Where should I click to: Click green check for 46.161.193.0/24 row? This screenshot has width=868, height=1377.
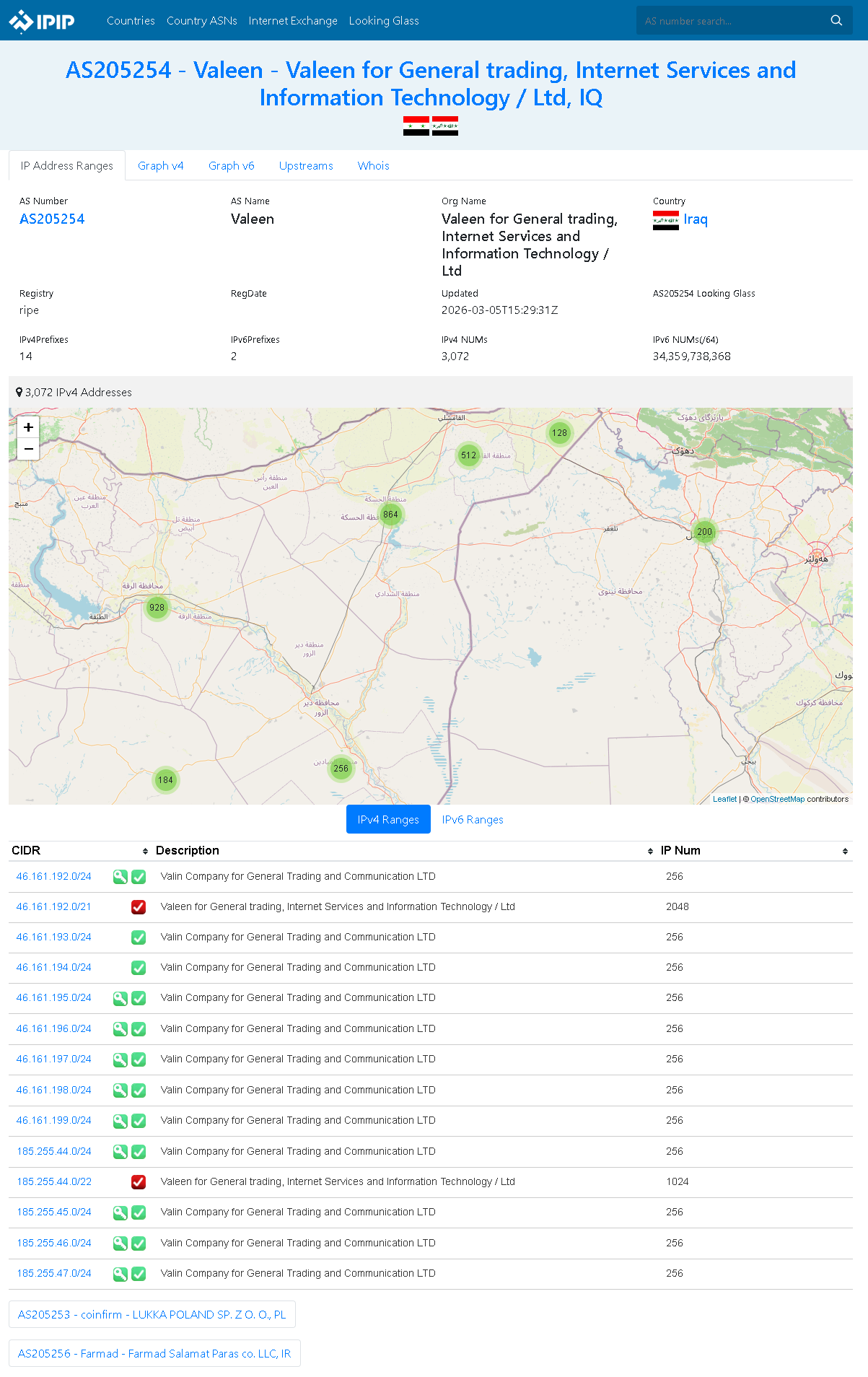pyautogui.click(x=139, y=937)
